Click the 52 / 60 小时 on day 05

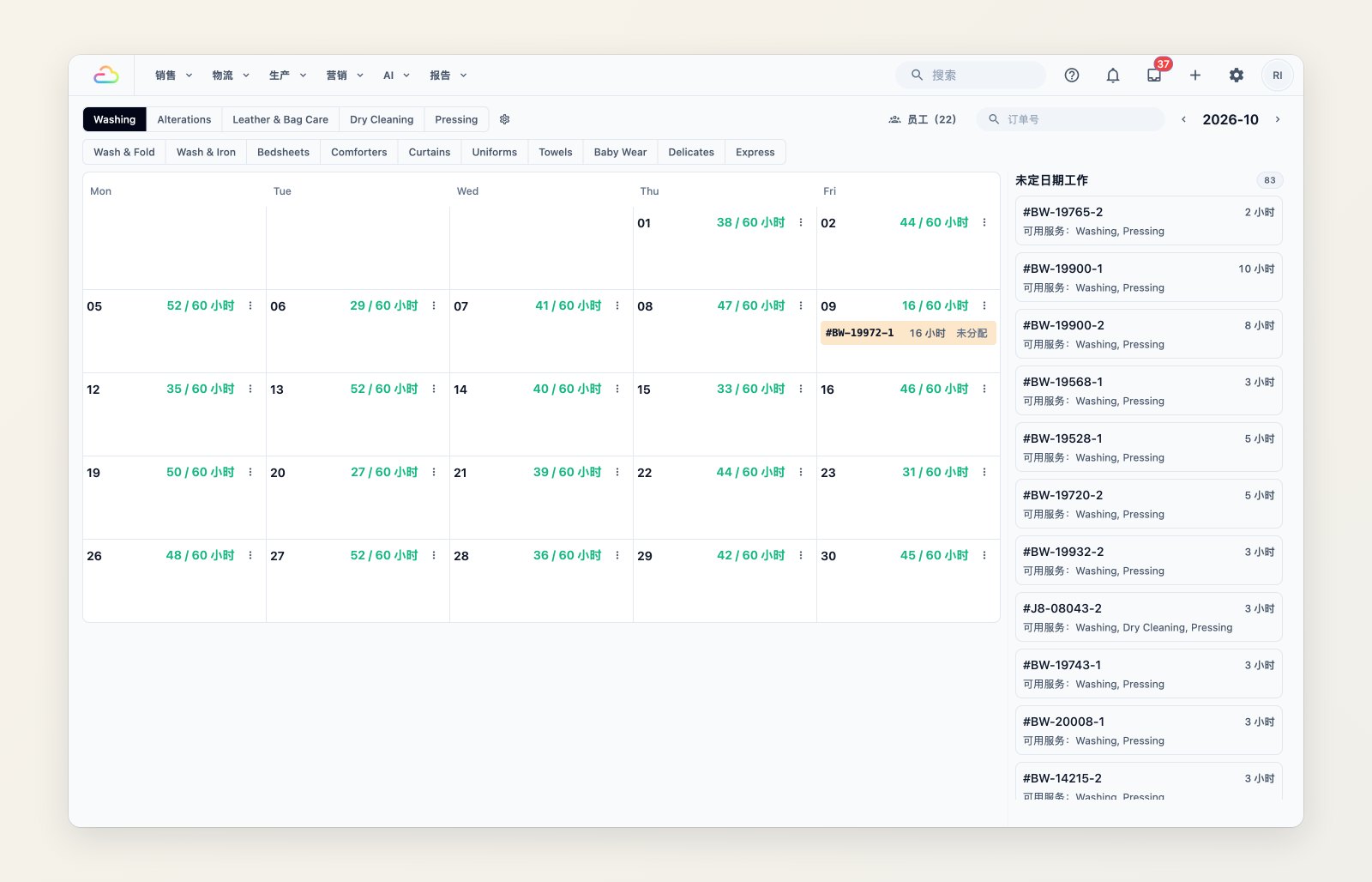[201, 305]
